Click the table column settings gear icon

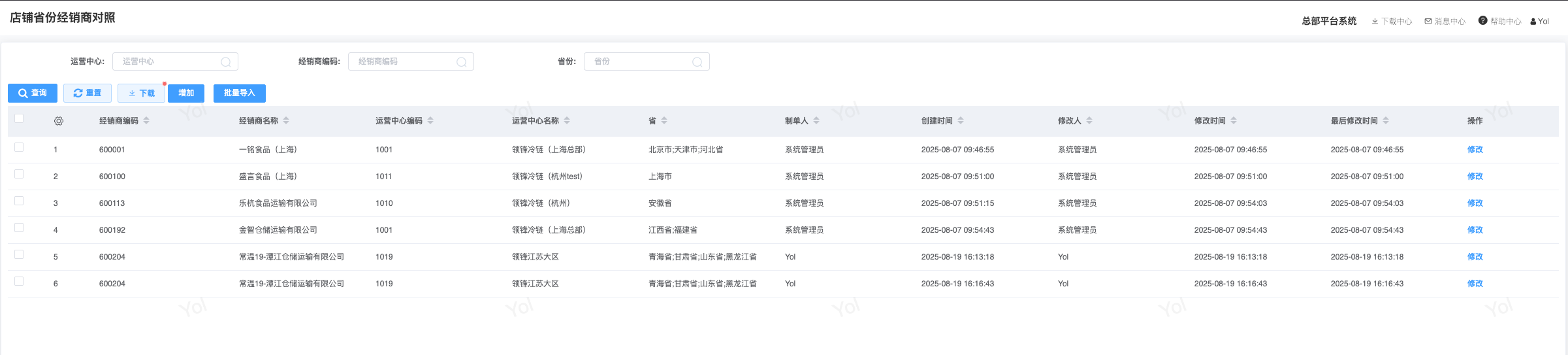point(59,121)
